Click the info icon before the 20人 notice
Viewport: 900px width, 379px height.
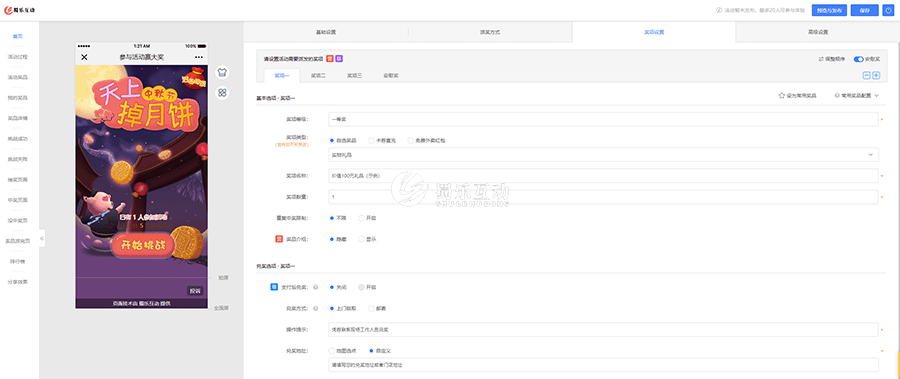pyautogui.click(x=719, y=10)
